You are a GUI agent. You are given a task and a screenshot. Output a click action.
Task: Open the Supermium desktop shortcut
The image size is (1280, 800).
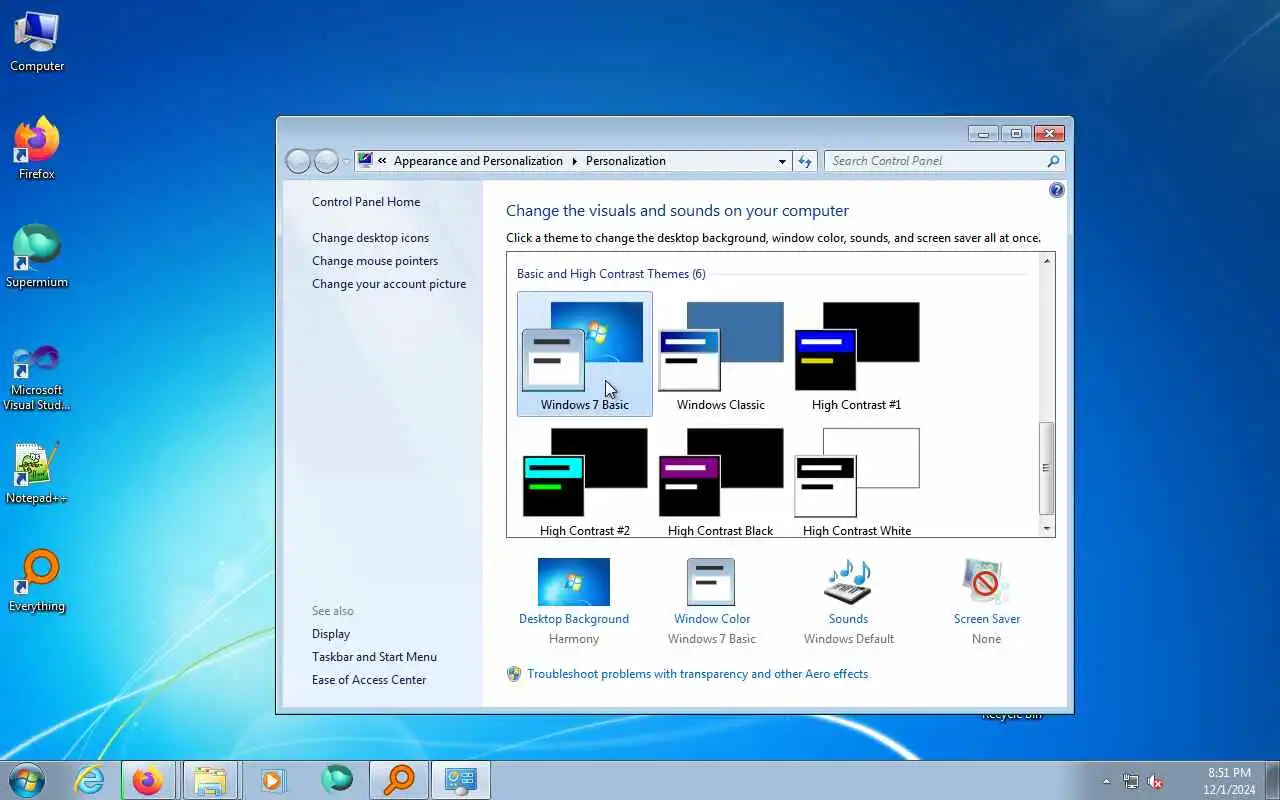pyautogui.click(x=37, y=258)
